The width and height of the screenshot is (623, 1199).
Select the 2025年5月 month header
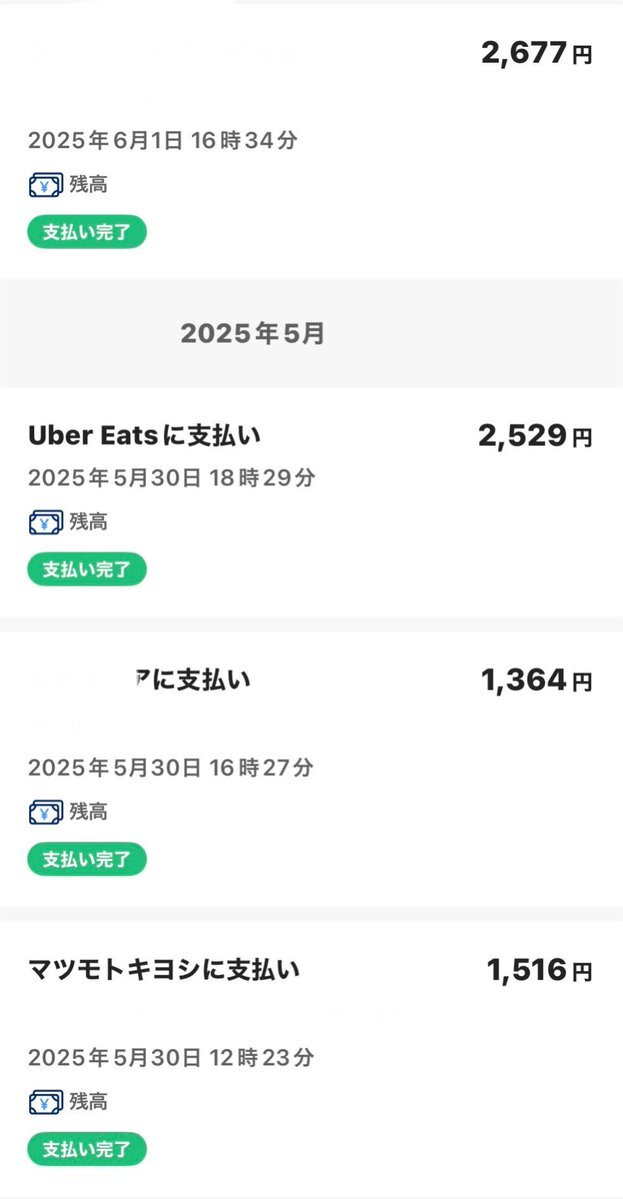point(252,333)
